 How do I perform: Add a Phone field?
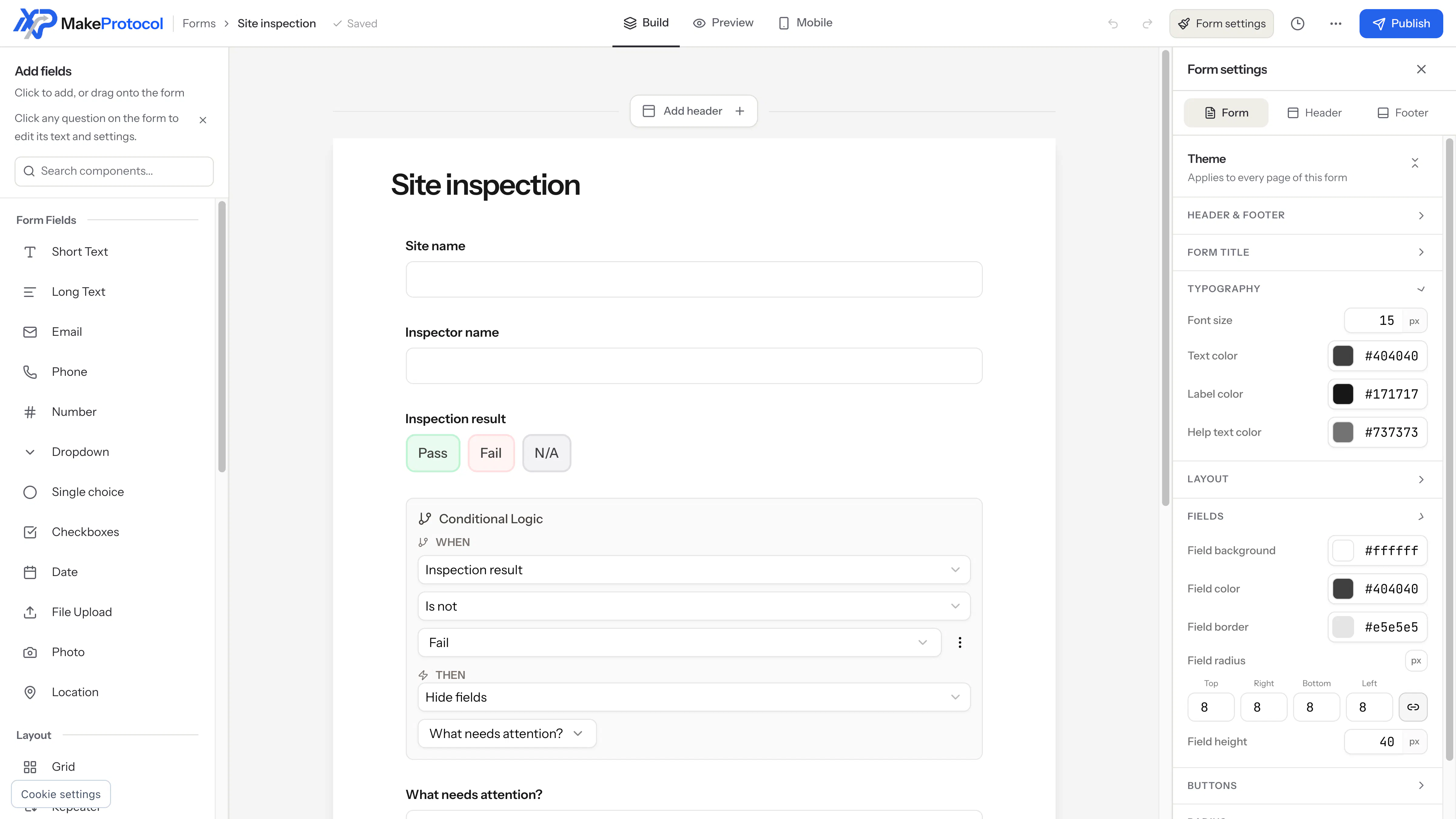coord(107,372)
